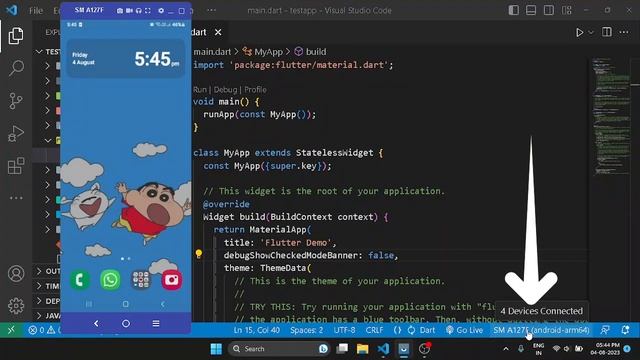
Task: Enter fullscreen in the phone mirror window
Action: click(x=148, y=11)
